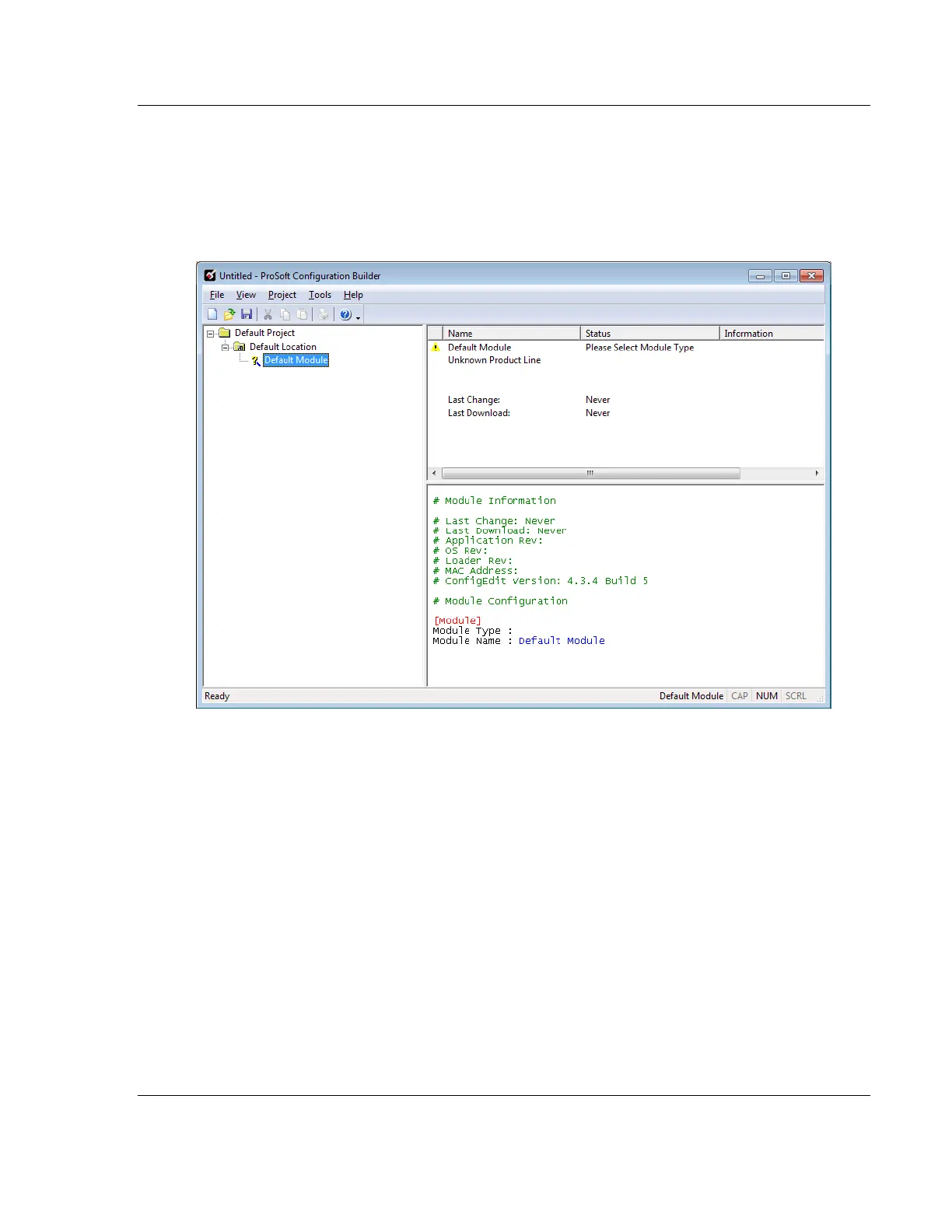The width and height of the screenshot is (952, 1232).
Task: Click the Cut scissors toolbar icon
Action: click(x=268, y=314)
